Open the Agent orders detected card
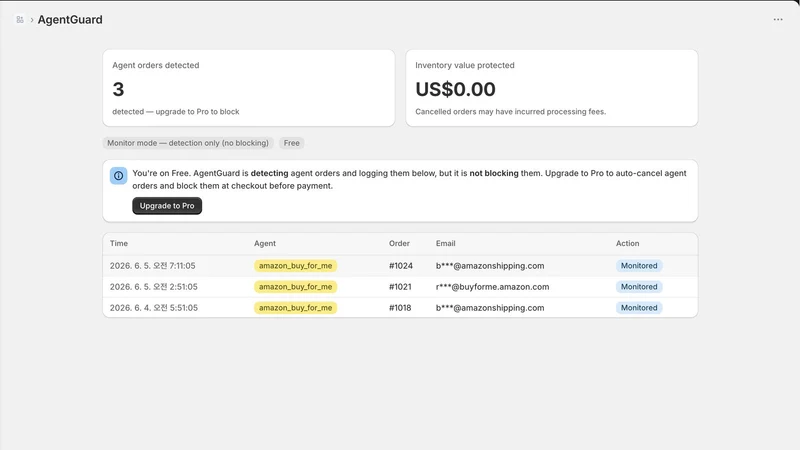The image size is (800, 450). 248,88
